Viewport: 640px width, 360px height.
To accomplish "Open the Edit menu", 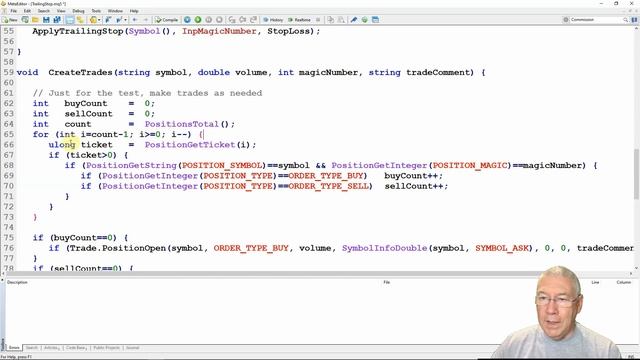I will coord(27,11).
